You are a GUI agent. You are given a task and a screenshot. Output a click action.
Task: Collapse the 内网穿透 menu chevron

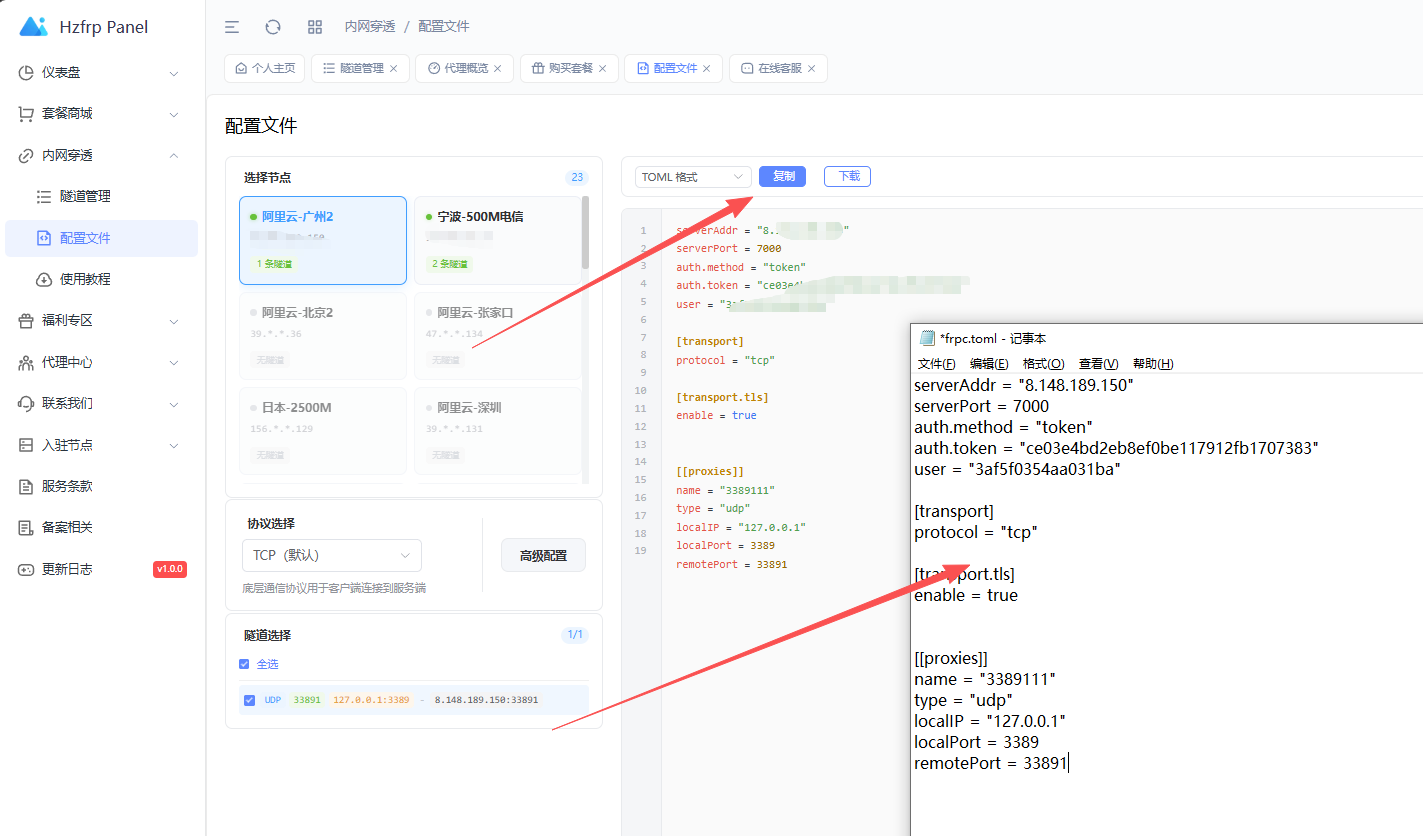click(174, 155)
